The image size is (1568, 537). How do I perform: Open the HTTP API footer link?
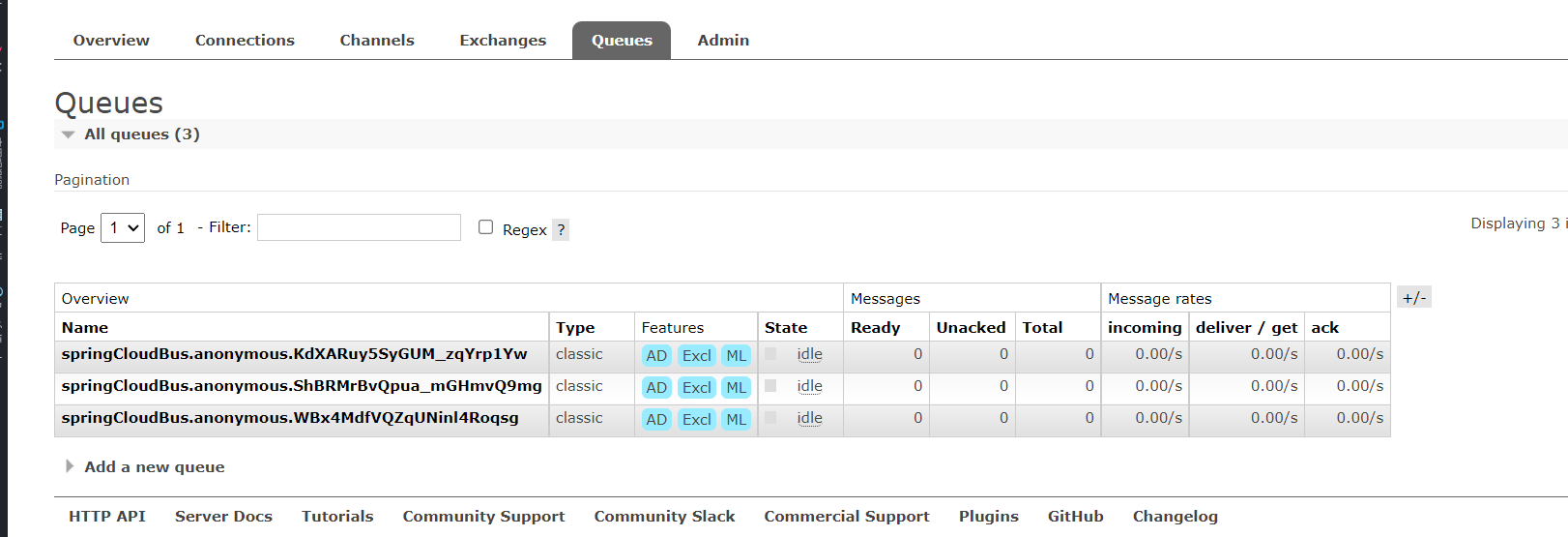(107, 517)
